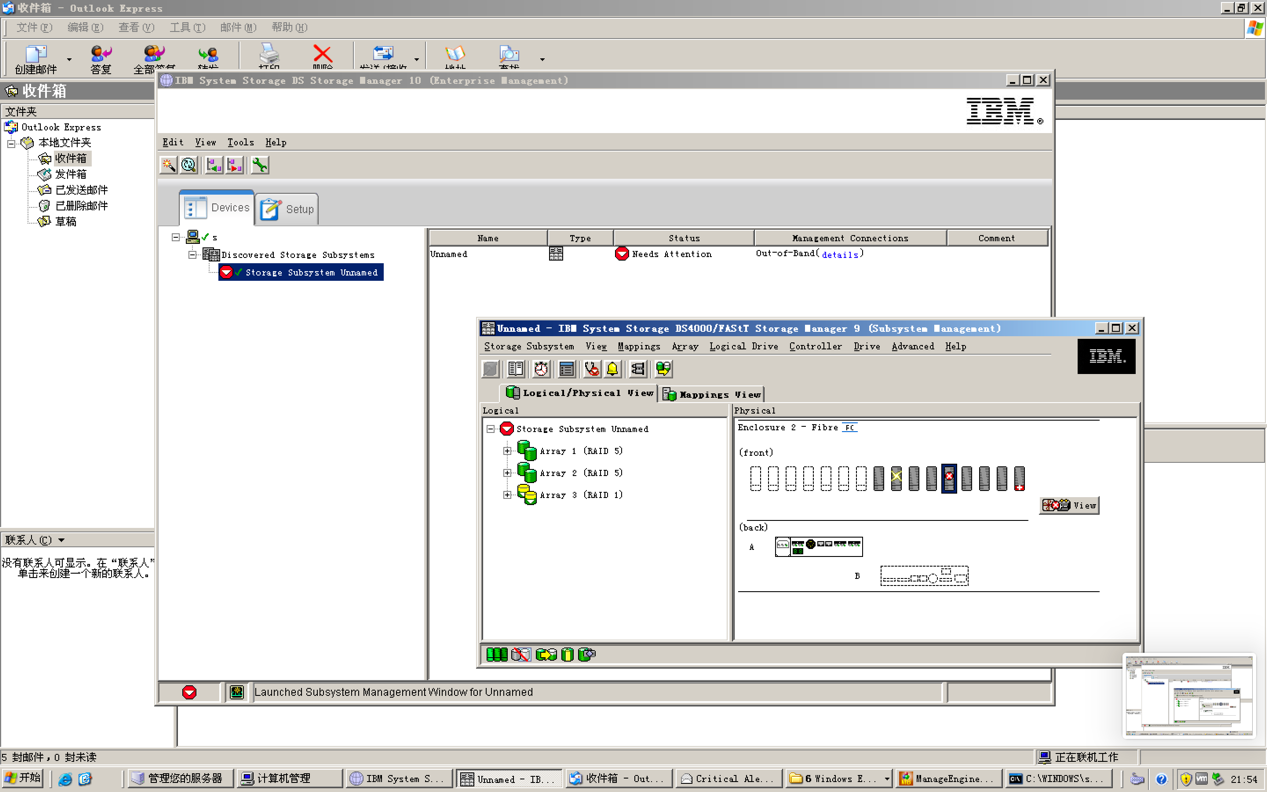The height and width of the screenshot is (792, 1267).
Task: Open the Setup tab
Action: 288,209
